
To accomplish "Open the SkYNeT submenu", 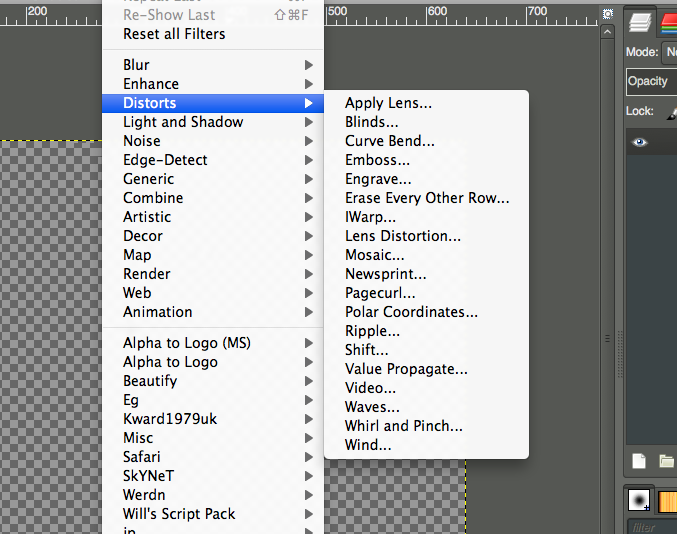I will [x=213, y=476].
